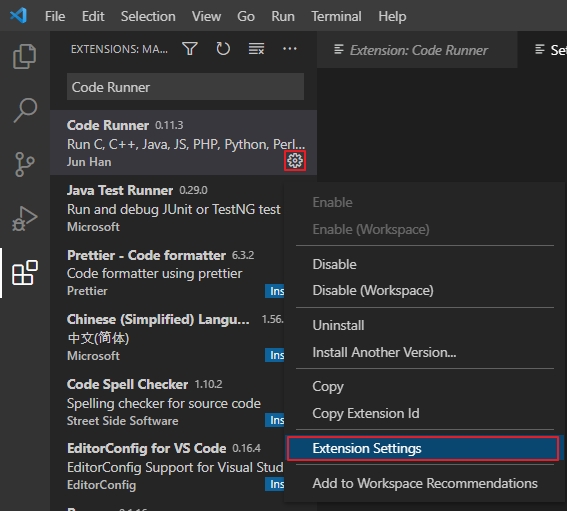The image size is (567, 511).
Task: Click the Code Runner manage gear icon
Action: [295, 161]
